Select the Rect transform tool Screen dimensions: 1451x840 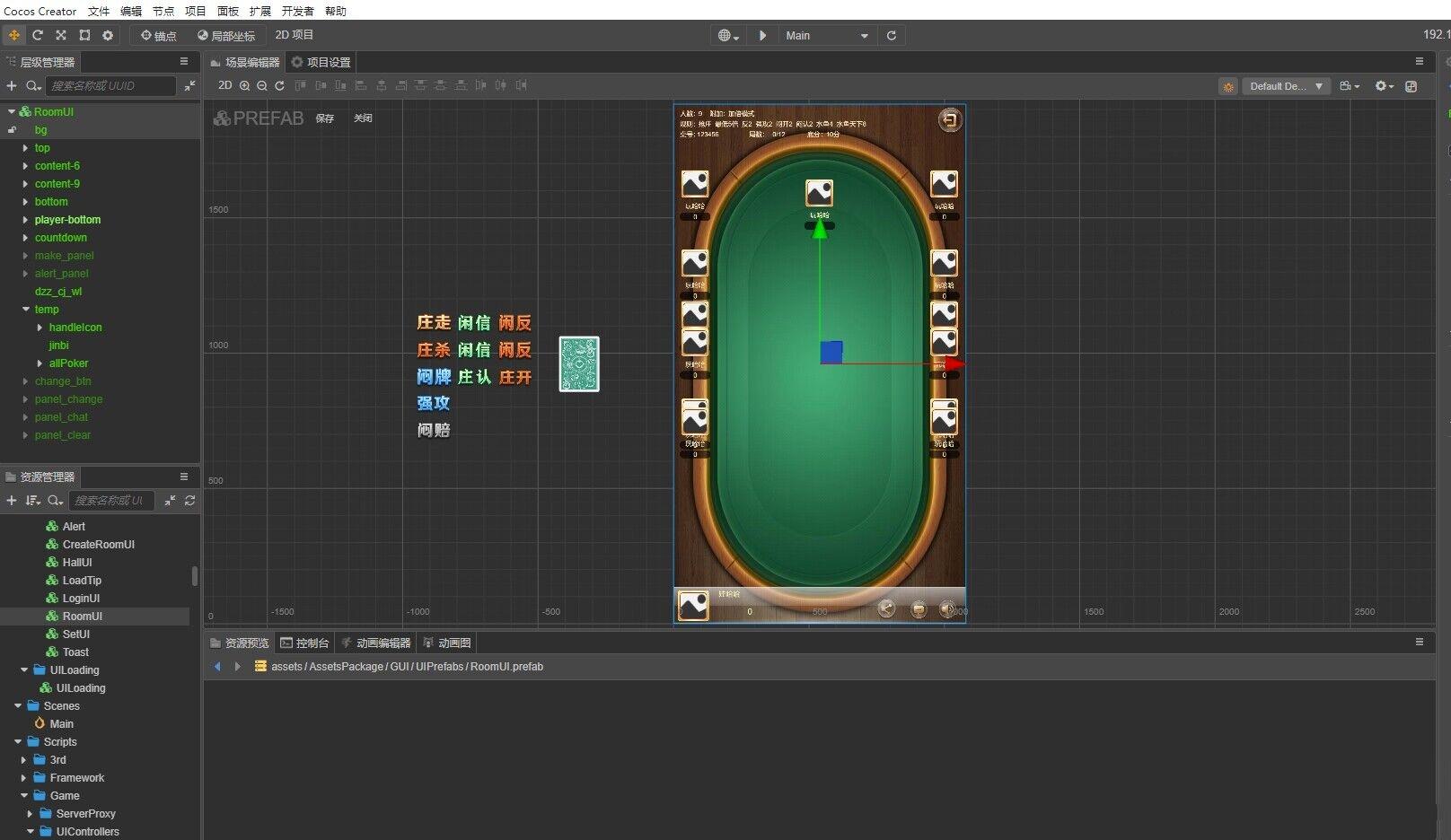point(84,35)
